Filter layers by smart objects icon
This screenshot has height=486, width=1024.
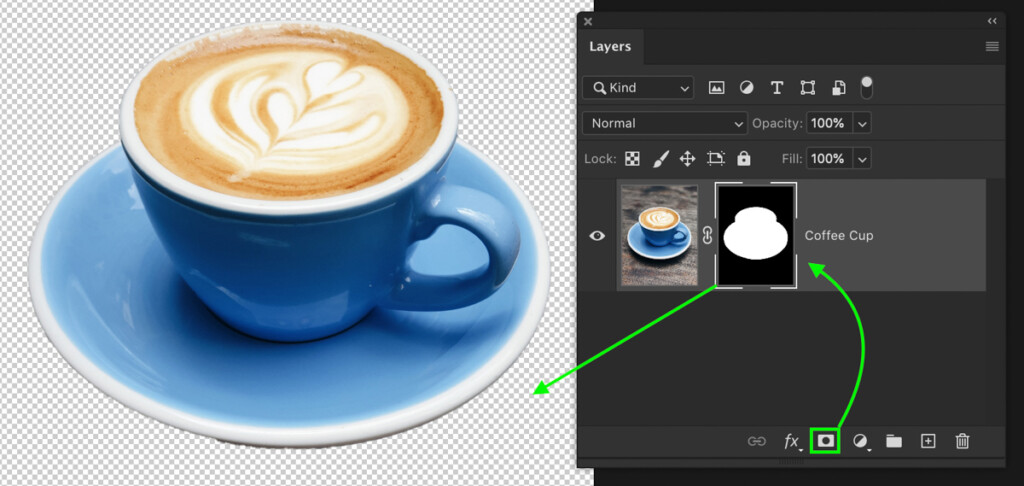[839, 88]
